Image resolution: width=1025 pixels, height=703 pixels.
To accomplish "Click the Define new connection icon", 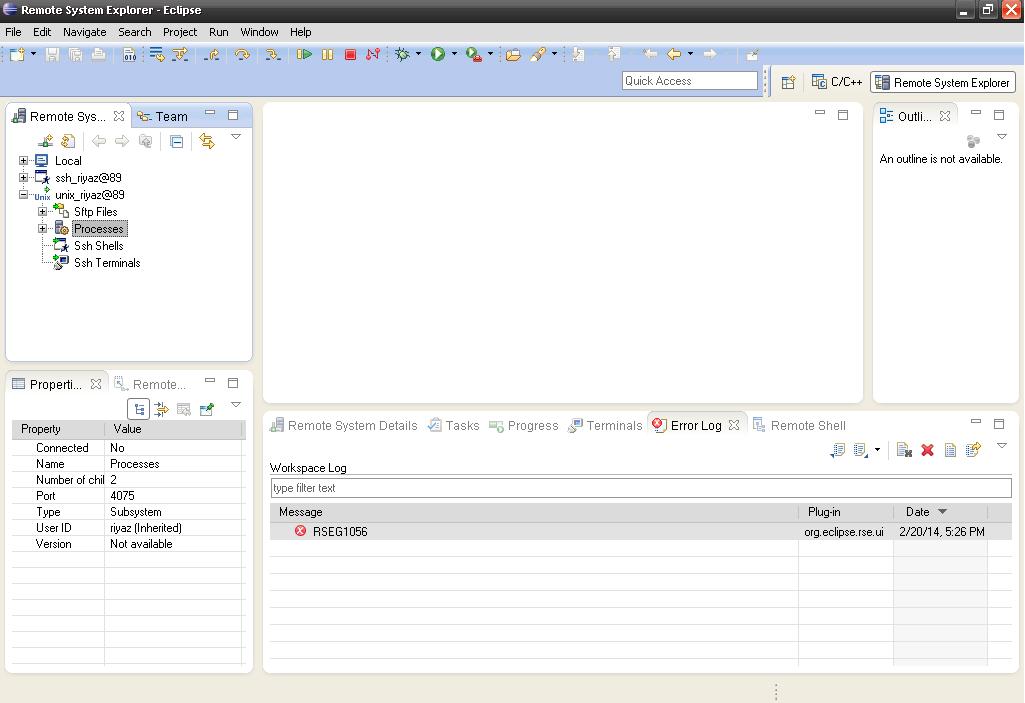I will coord(46,142).
